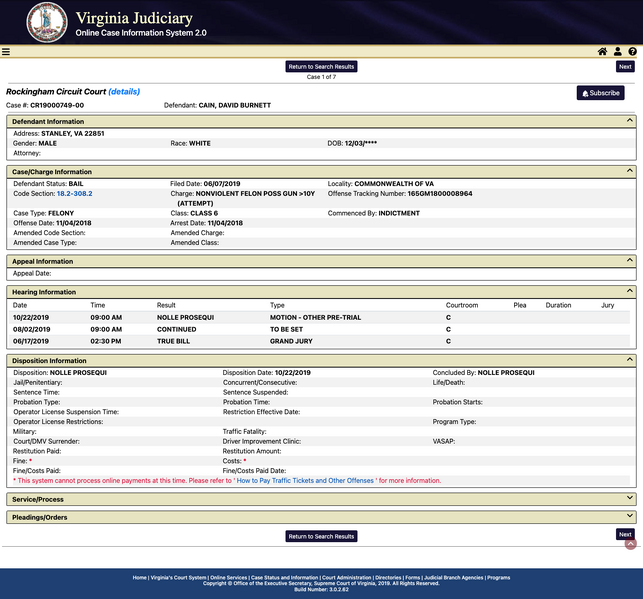Viewport: 643px width, 599px height.
Task: Click case number CR19000749-00
Action: (x=57, y=105)
